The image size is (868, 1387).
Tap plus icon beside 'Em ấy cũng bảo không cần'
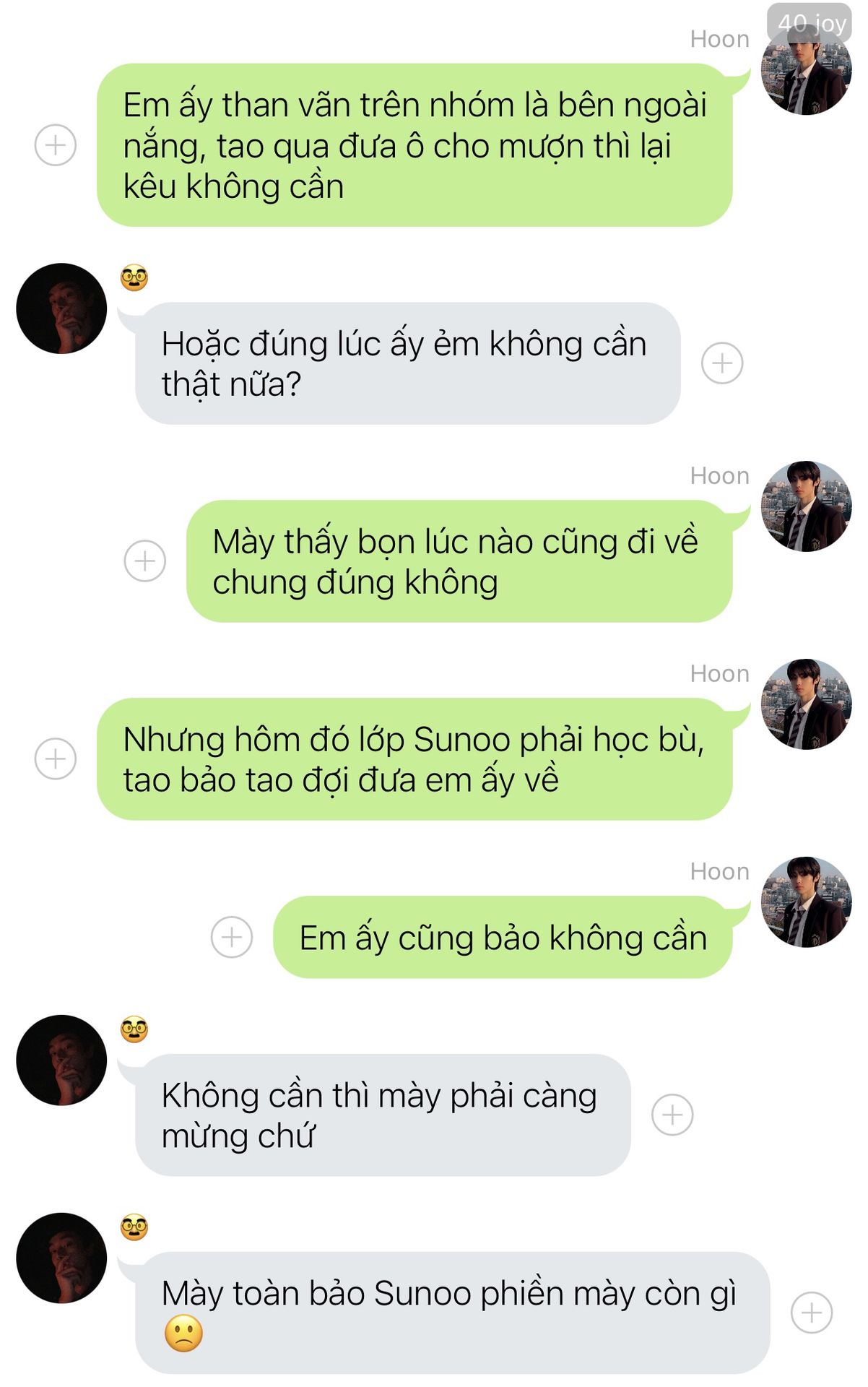(232, 937)
